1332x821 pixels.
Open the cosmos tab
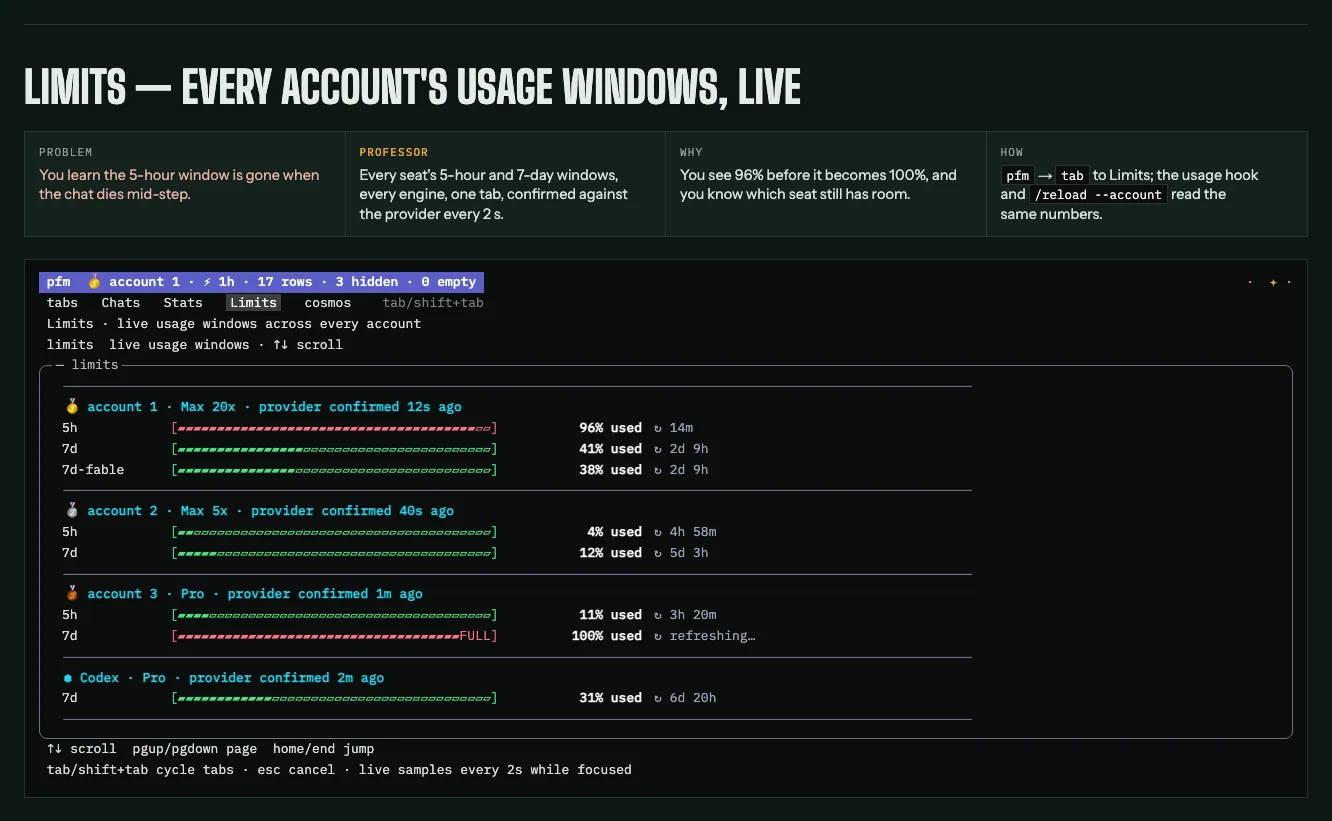[x=328, y=303]
